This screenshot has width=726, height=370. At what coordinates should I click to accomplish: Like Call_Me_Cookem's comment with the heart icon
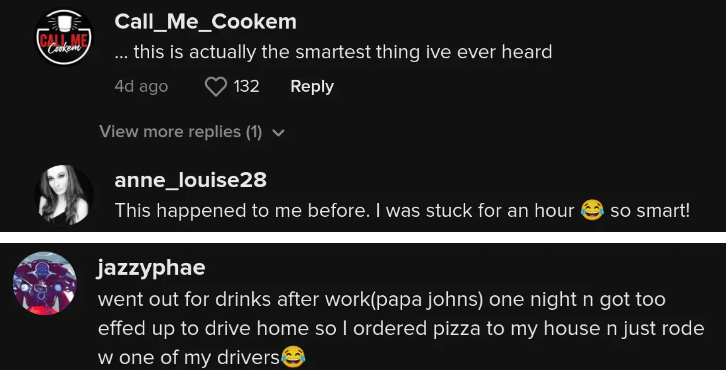click(x=216, y=87)
